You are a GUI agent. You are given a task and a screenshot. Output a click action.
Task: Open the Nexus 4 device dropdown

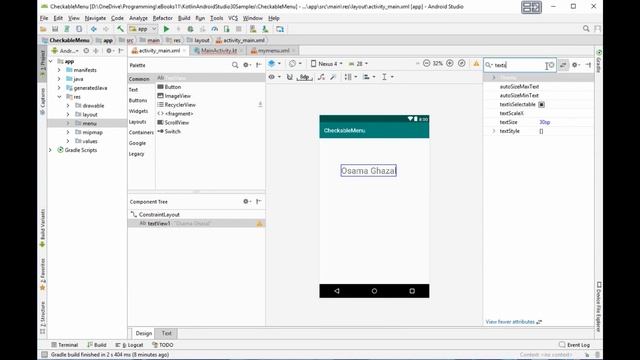click(x=326, y=64)
